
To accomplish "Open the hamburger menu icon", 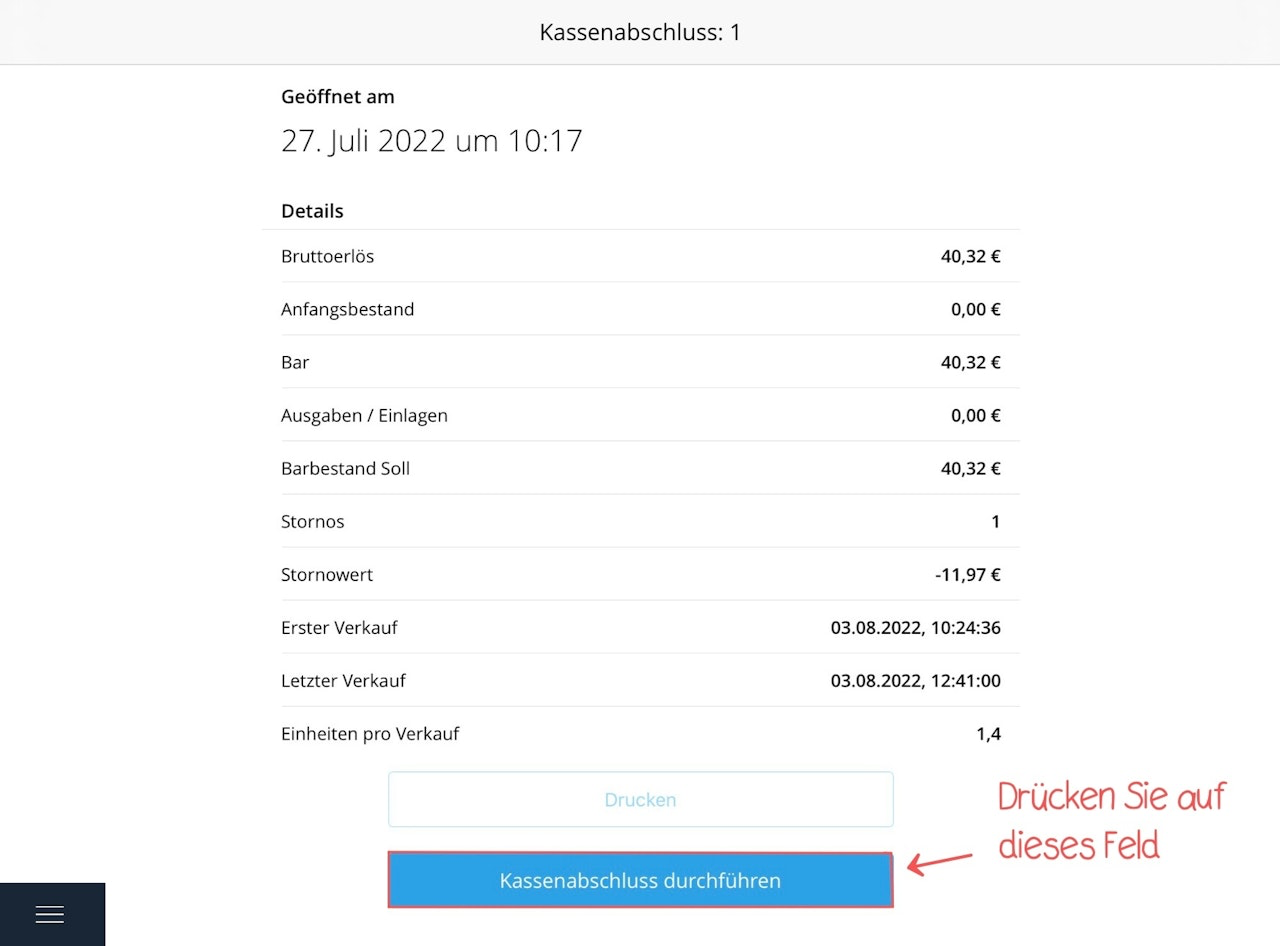I will (x=50, y=914).
